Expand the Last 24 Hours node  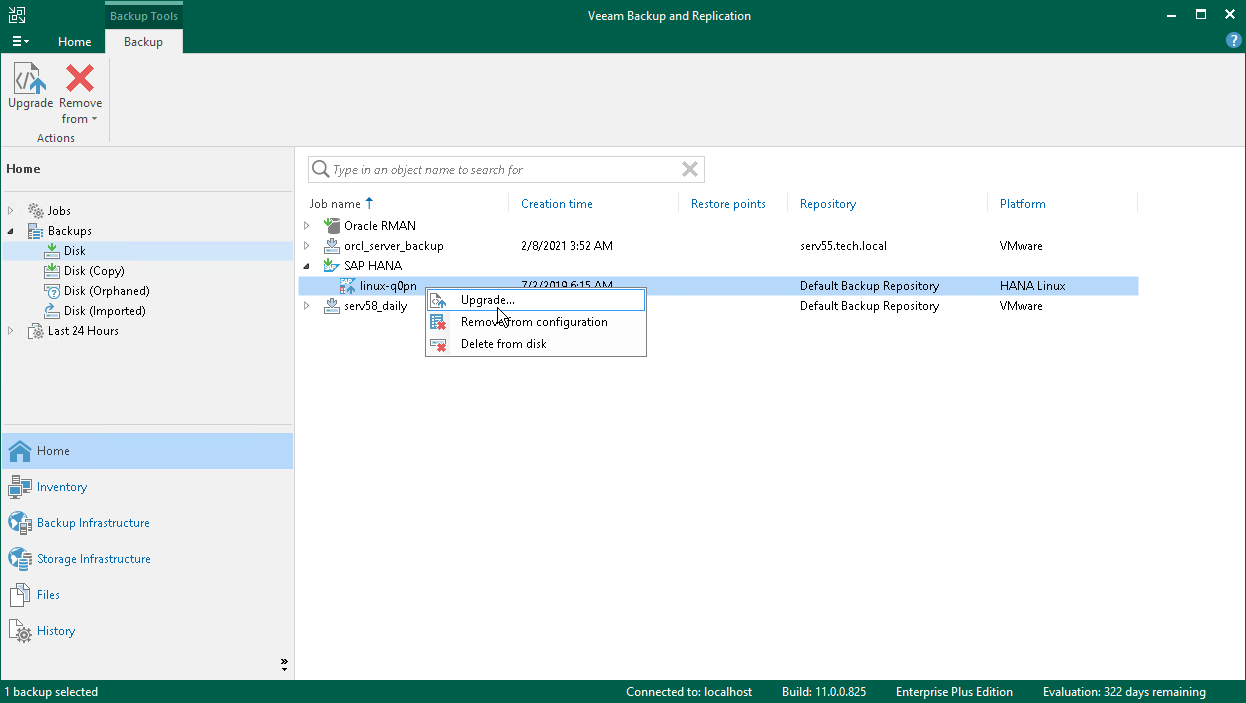coord(11,331)
